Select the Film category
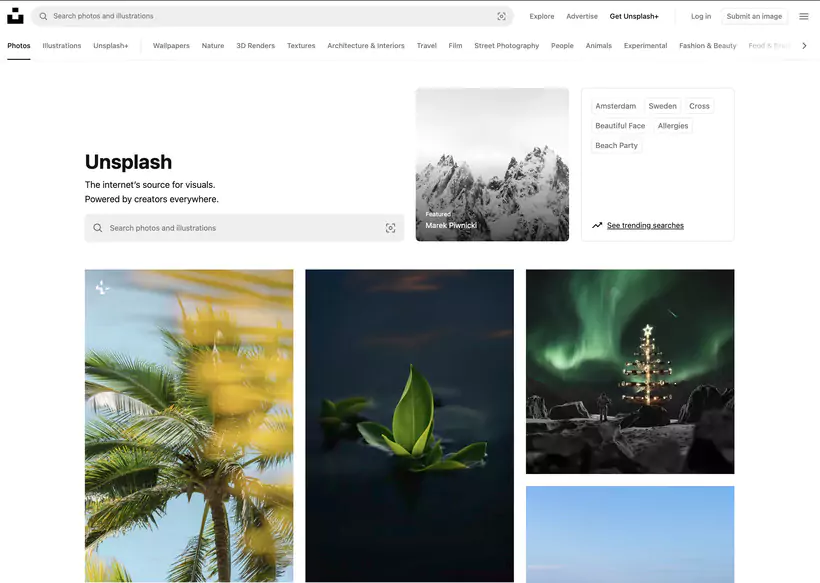Viewport: 820px width, 583px height. pos(455,45)
